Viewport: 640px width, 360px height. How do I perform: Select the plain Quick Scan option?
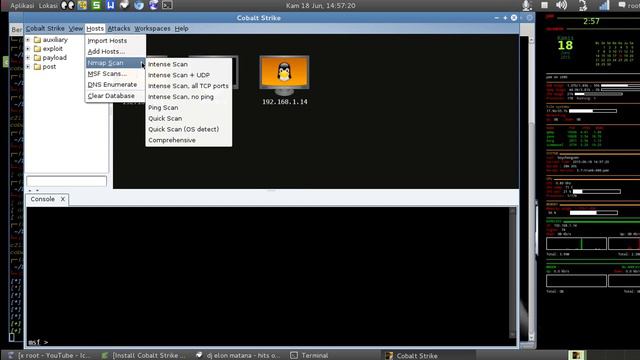tap(189, 118)
